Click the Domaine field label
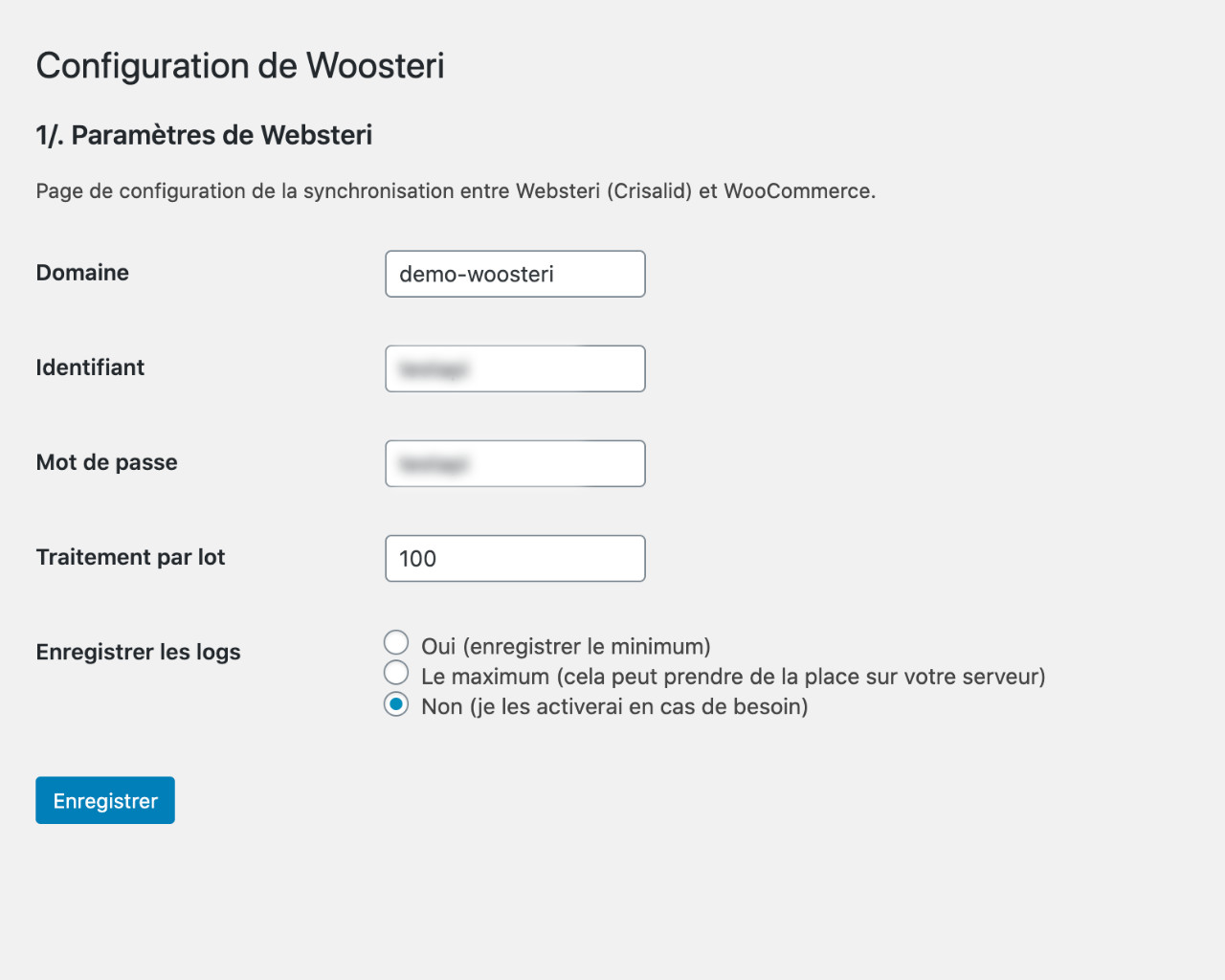The image size is (1225, 980). point(82,273)
